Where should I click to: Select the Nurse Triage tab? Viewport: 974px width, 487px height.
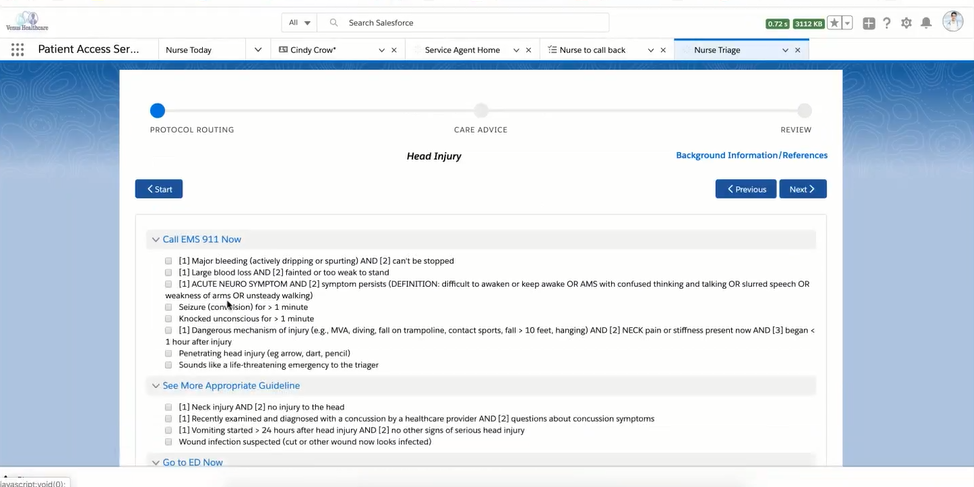pyautogui.click(x=717, y=50)
